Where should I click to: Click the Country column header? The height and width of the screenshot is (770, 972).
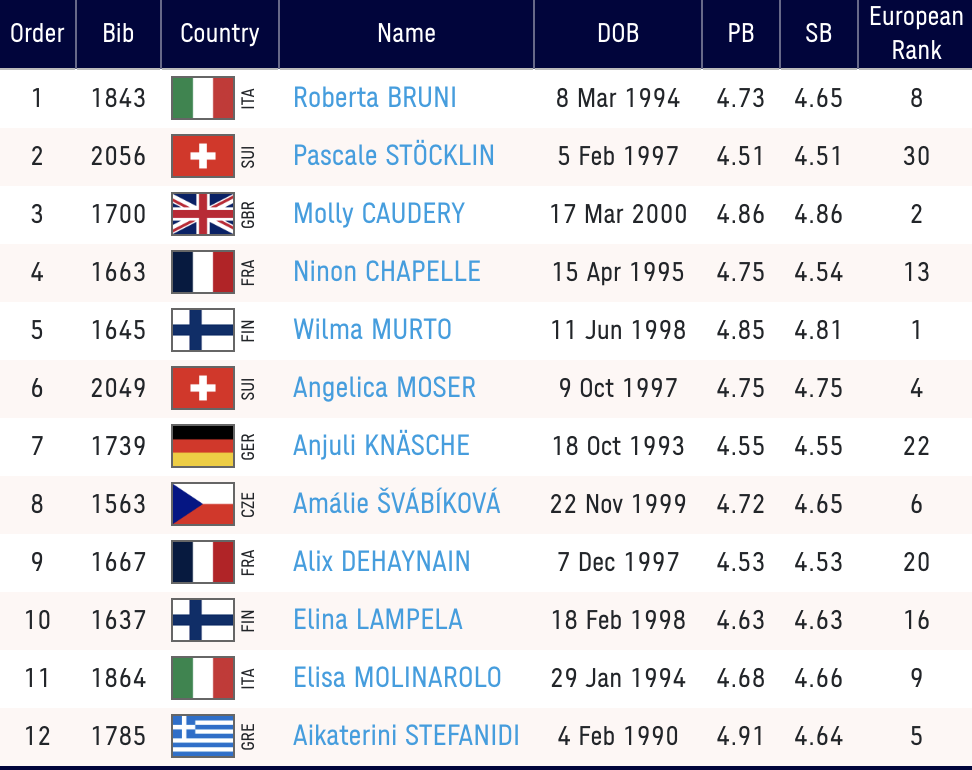[x=219, y=33]
